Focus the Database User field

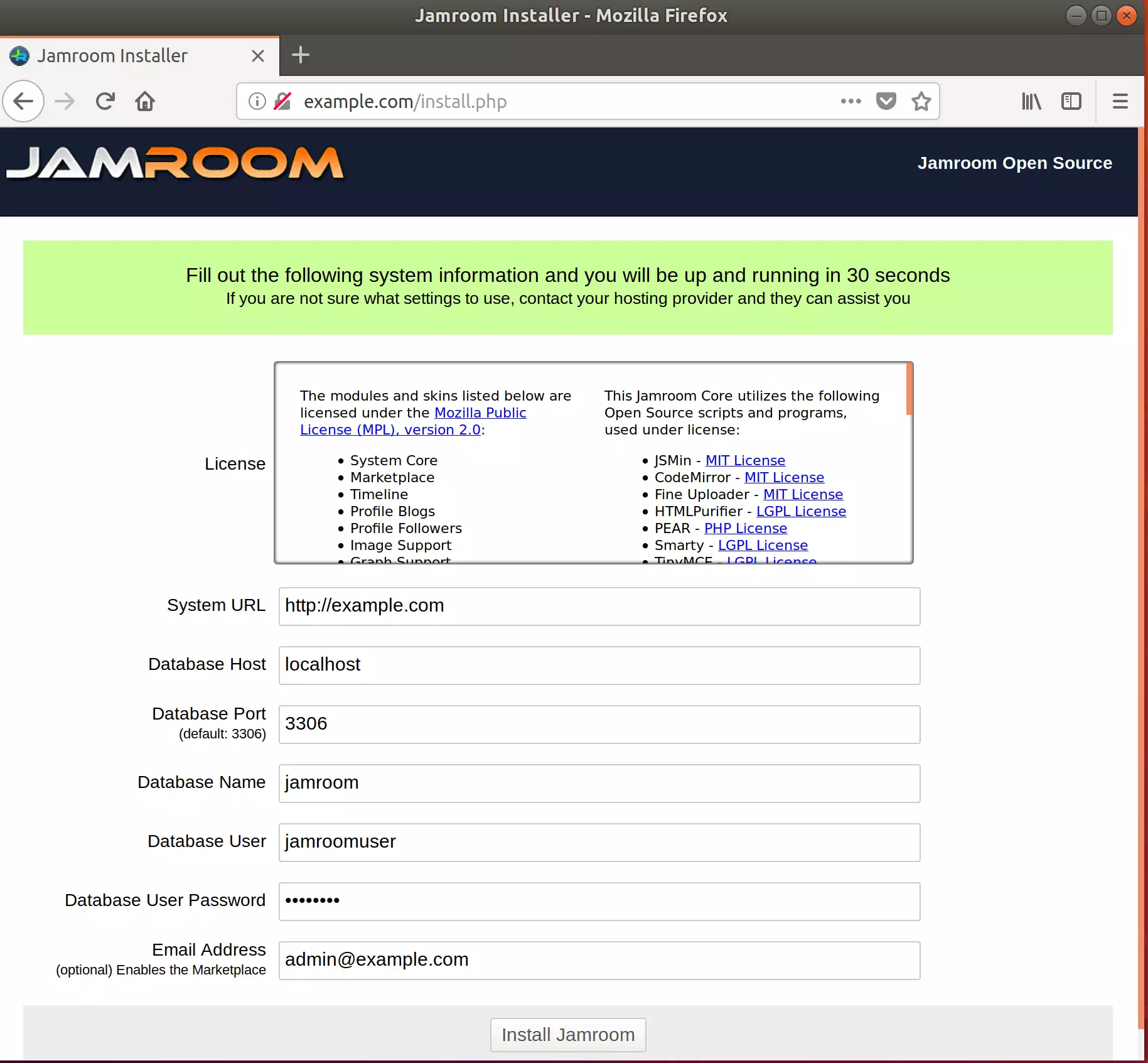(599, 843)
